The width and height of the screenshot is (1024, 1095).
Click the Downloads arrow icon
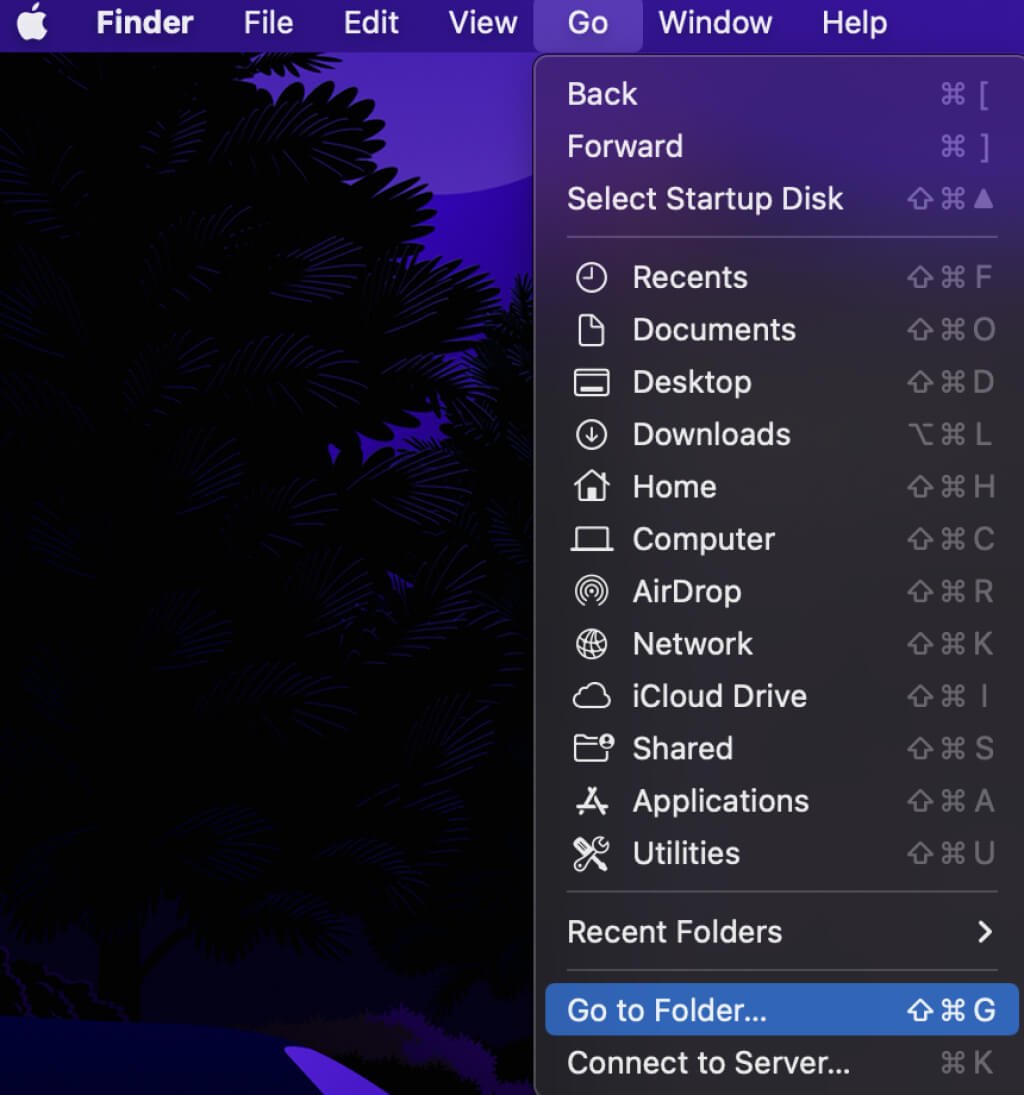click(591, 435)
